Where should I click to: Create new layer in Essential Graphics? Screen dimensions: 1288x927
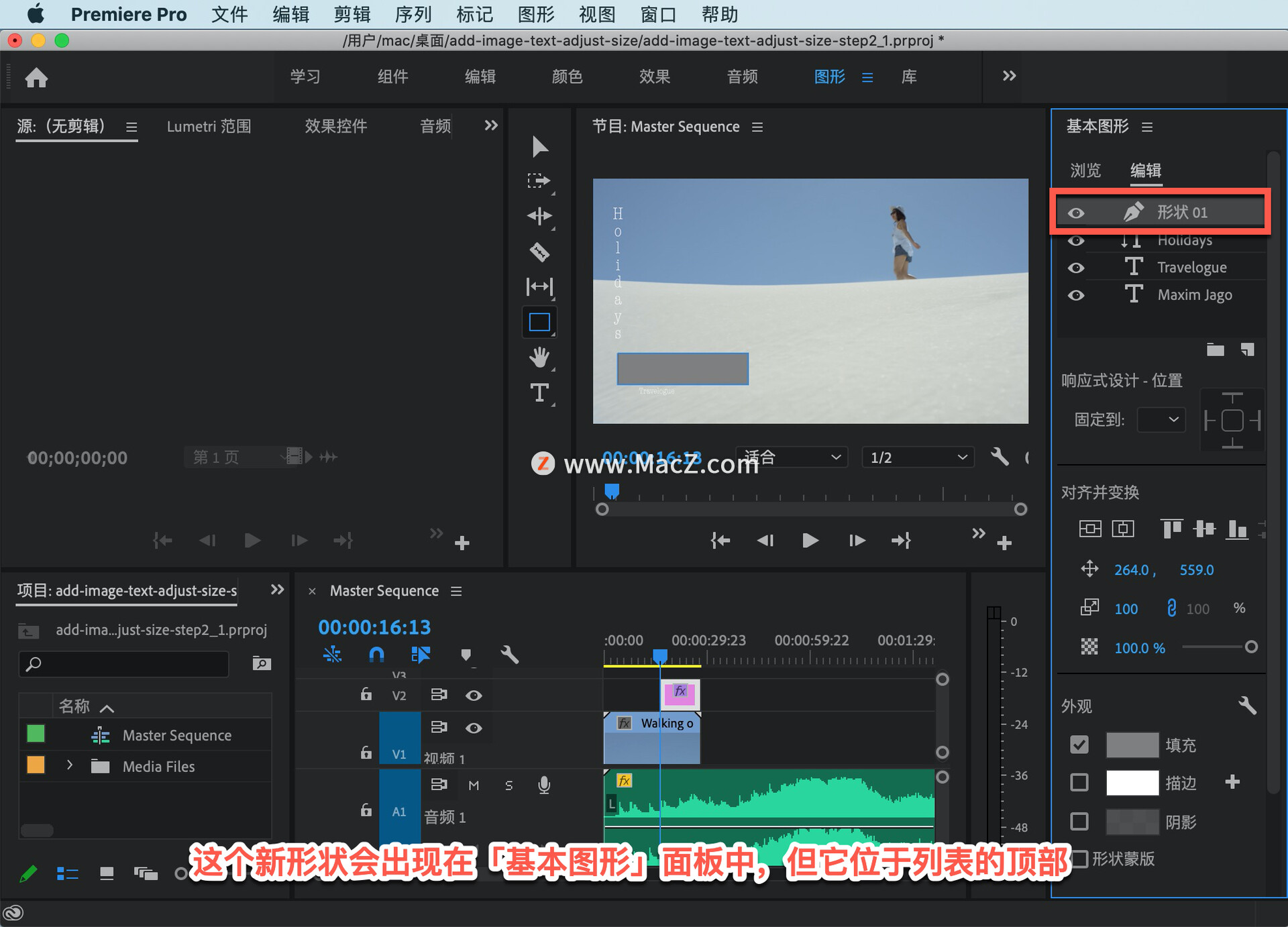1247,349
